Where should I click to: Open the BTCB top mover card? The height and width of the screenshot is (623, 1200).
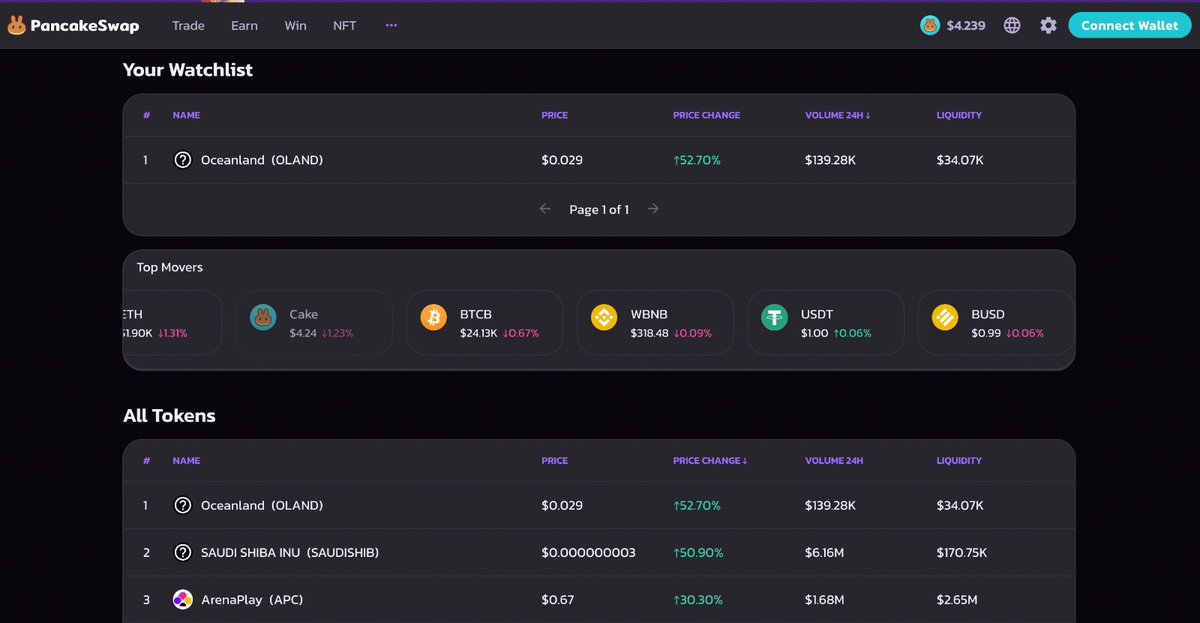[x=484, y=323]
